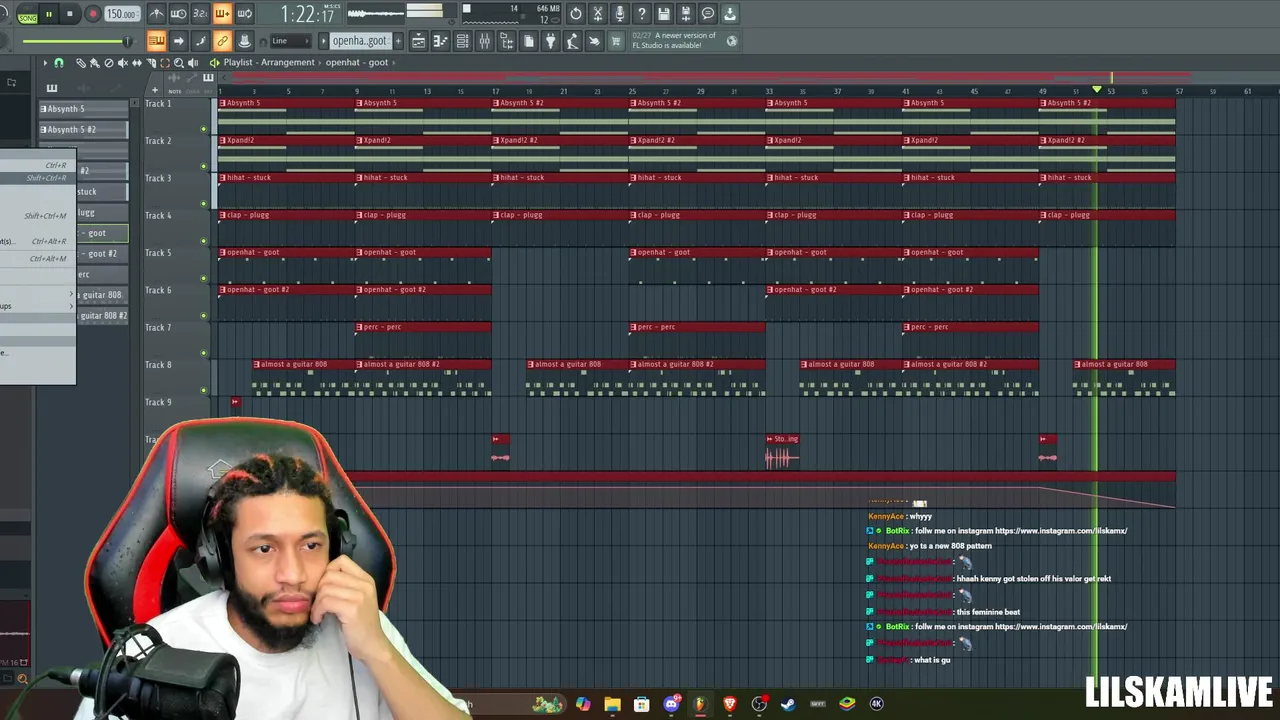Screen dimensions: 1280x720
Task: Start recording with the red Record button
Action: (92, 14)
